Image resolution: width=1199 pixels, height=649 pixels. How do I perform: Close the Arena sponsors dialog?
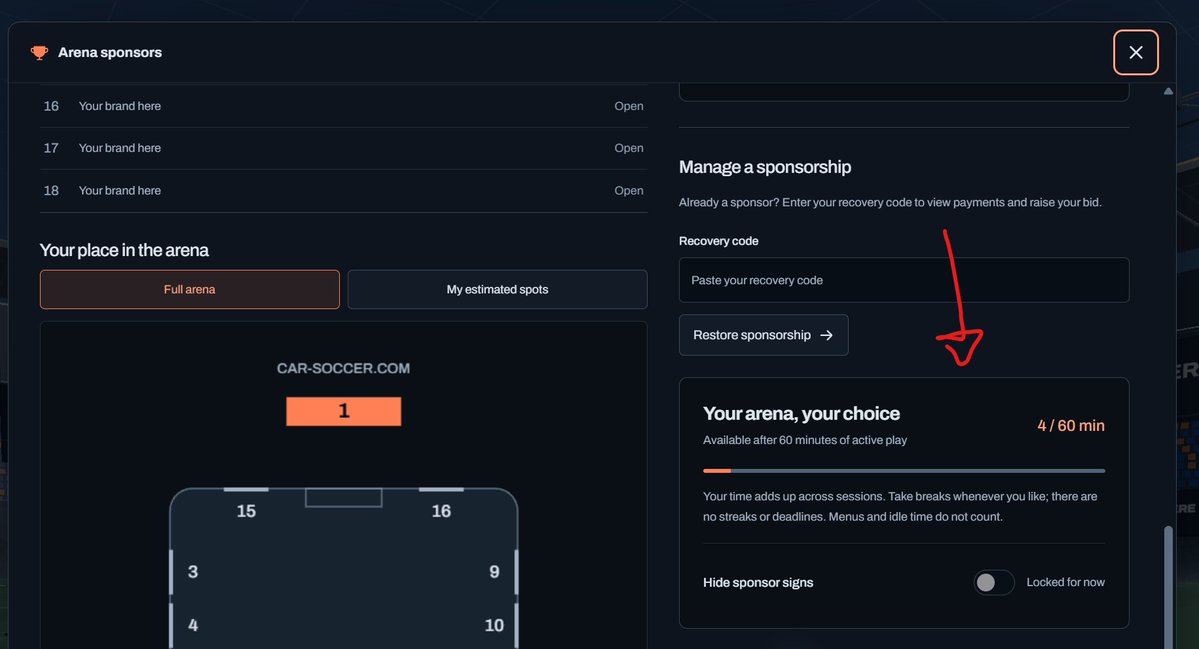pos(1136,53)
